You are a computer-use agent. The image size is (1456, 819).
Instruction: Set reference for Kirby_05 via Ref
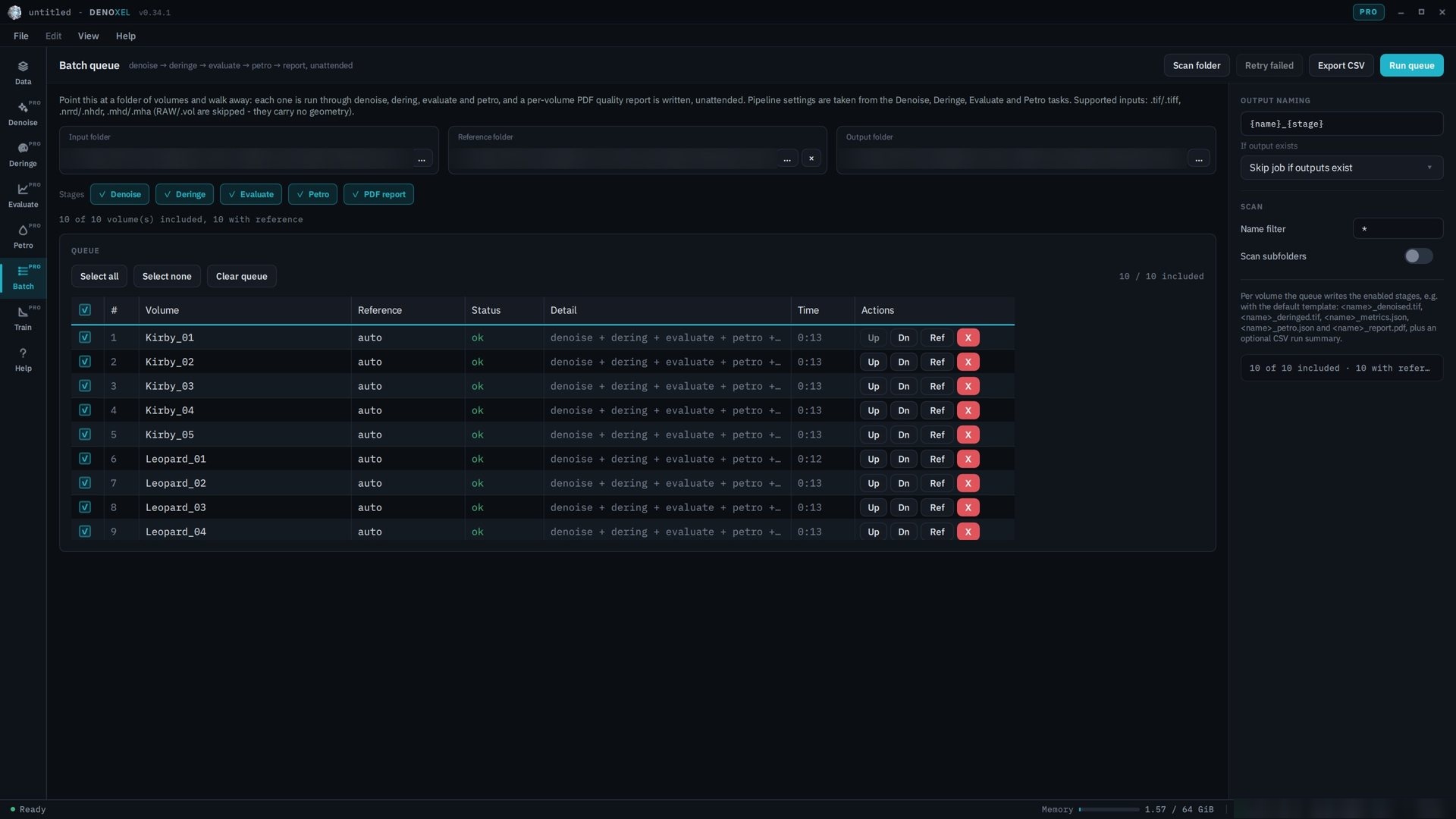937,435
